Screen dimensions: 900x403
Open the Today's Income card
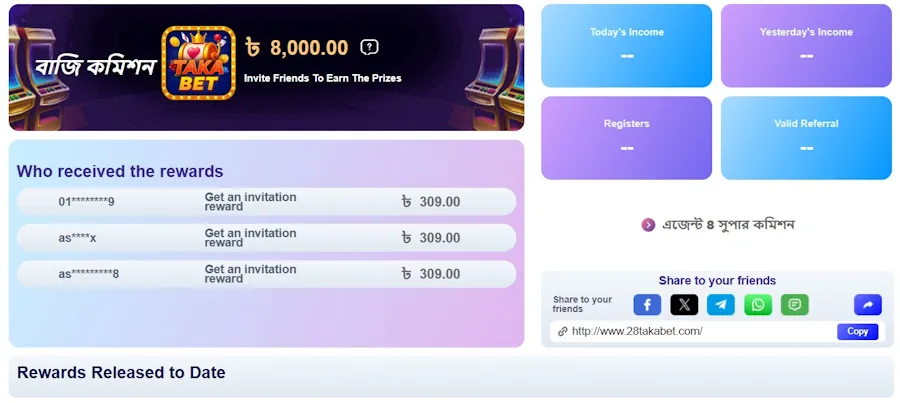627,46
